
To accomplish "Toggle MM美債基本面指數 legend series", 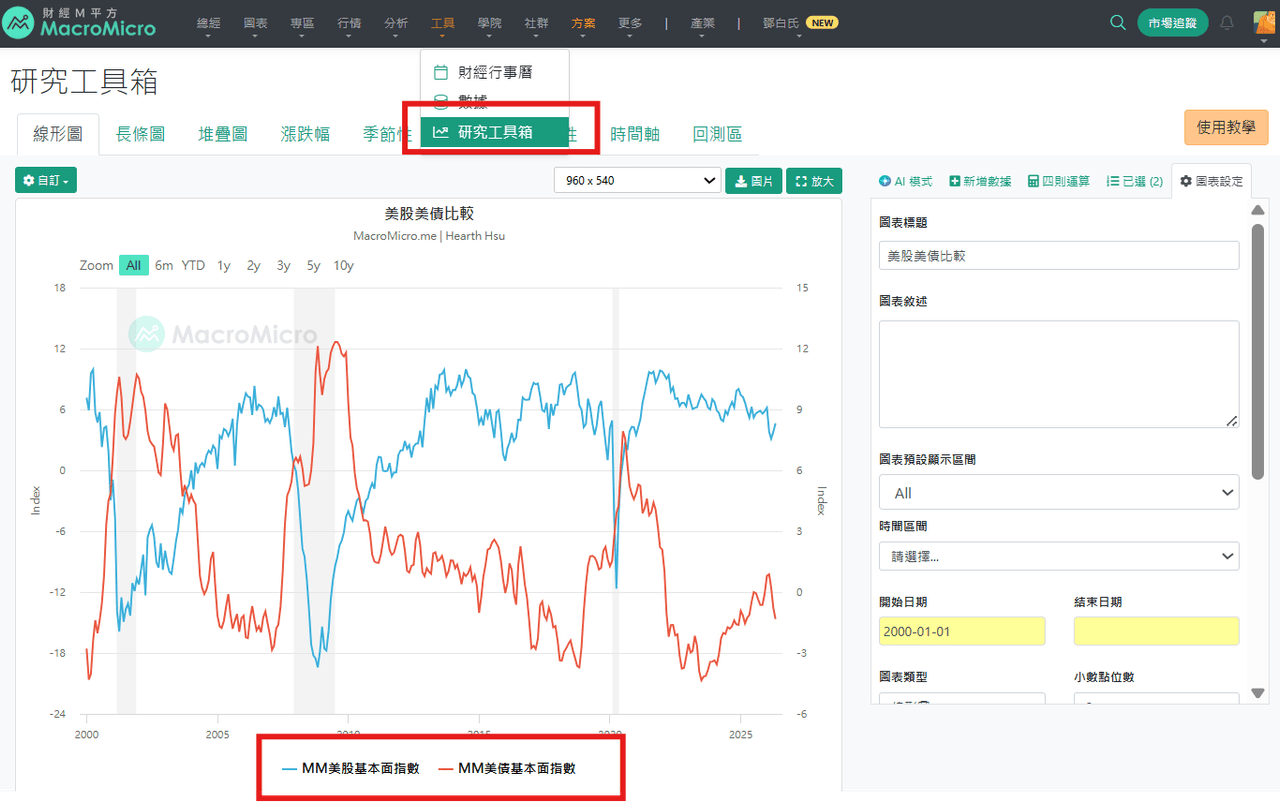I will click(509, 768).
